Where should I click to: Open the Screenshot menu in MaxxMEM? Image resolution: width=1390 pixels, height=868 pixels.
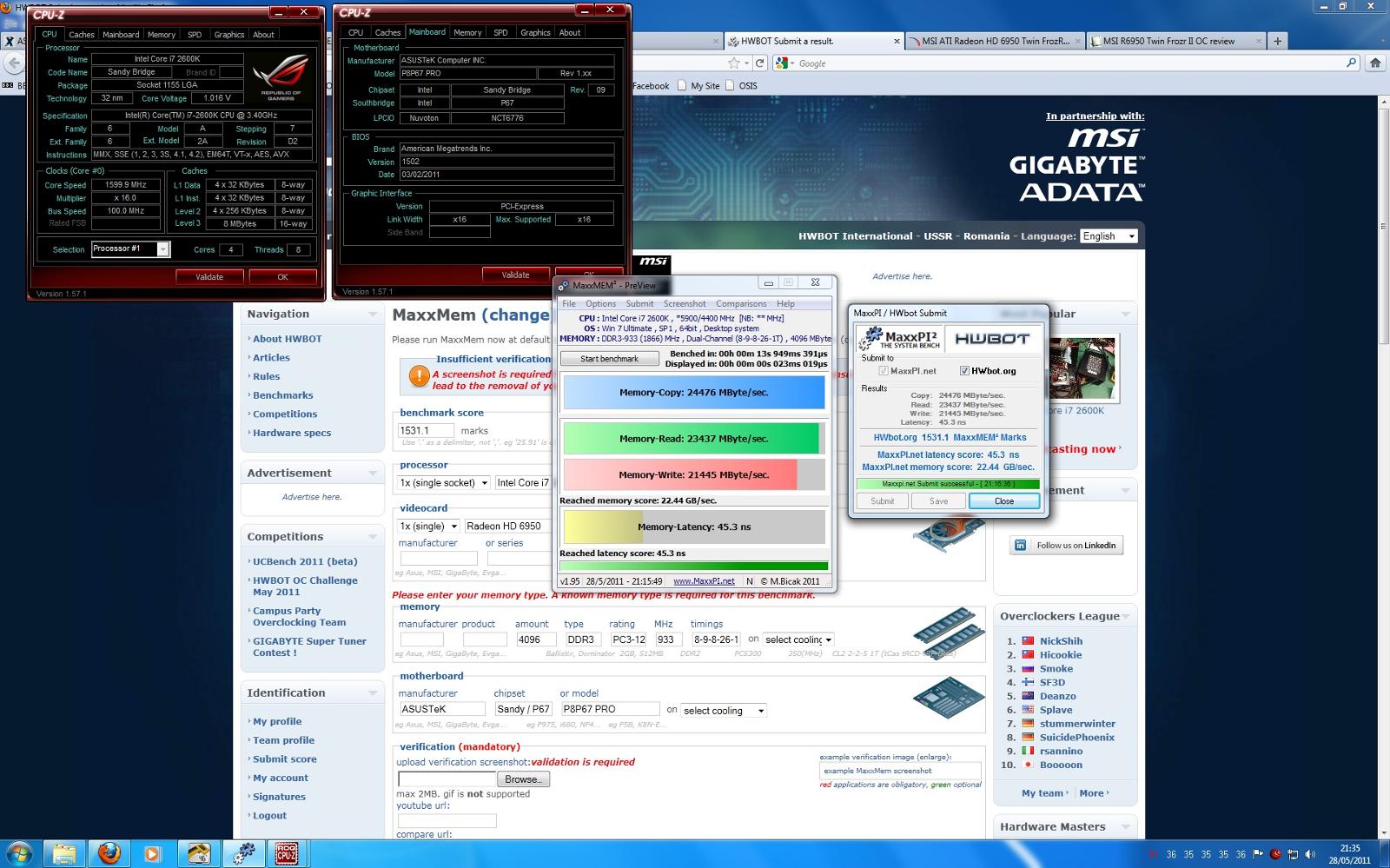685,304
